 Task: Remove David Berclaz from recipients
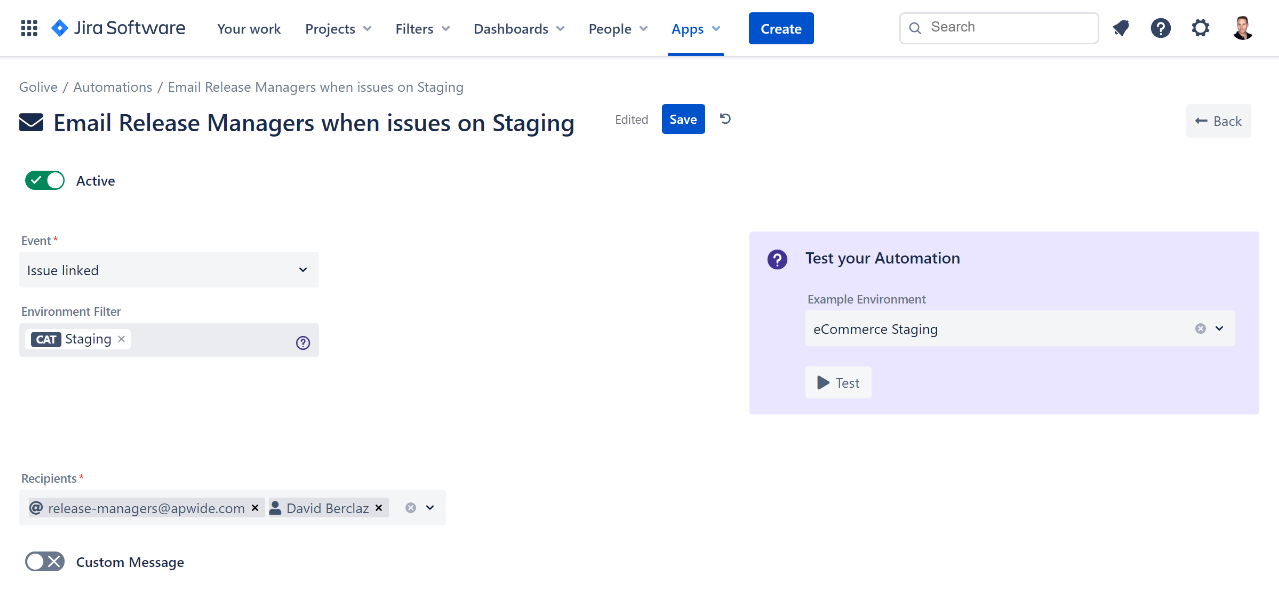(x=379, y=508)
